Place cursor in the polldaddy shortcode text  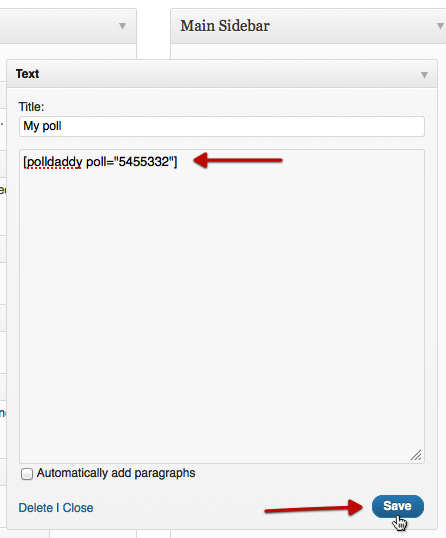coord(100,162)
